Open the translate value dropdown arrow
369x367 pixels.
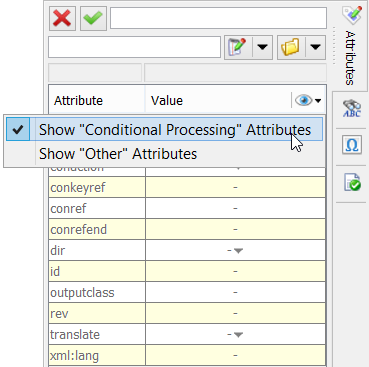click(238, 335)
